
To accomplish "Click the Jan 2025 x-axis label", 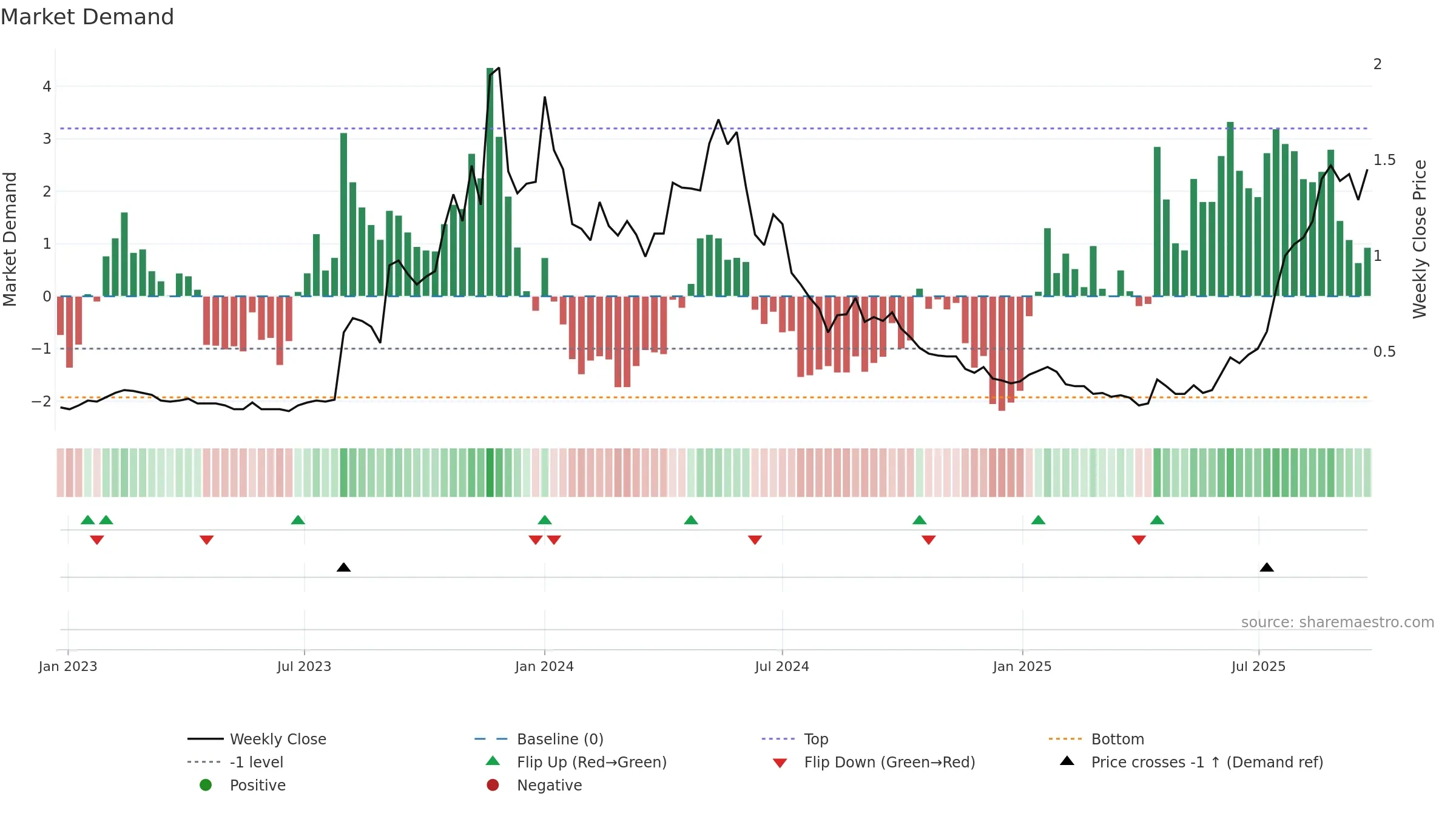I will click(x=1022, y=666).
